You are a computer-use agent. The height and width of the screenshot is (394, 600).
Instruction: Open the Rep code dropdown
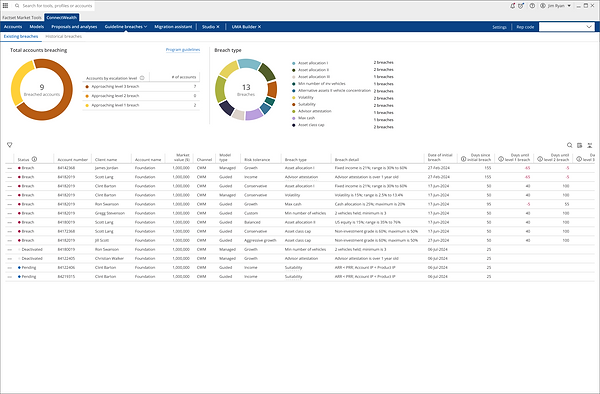point(566,27)
